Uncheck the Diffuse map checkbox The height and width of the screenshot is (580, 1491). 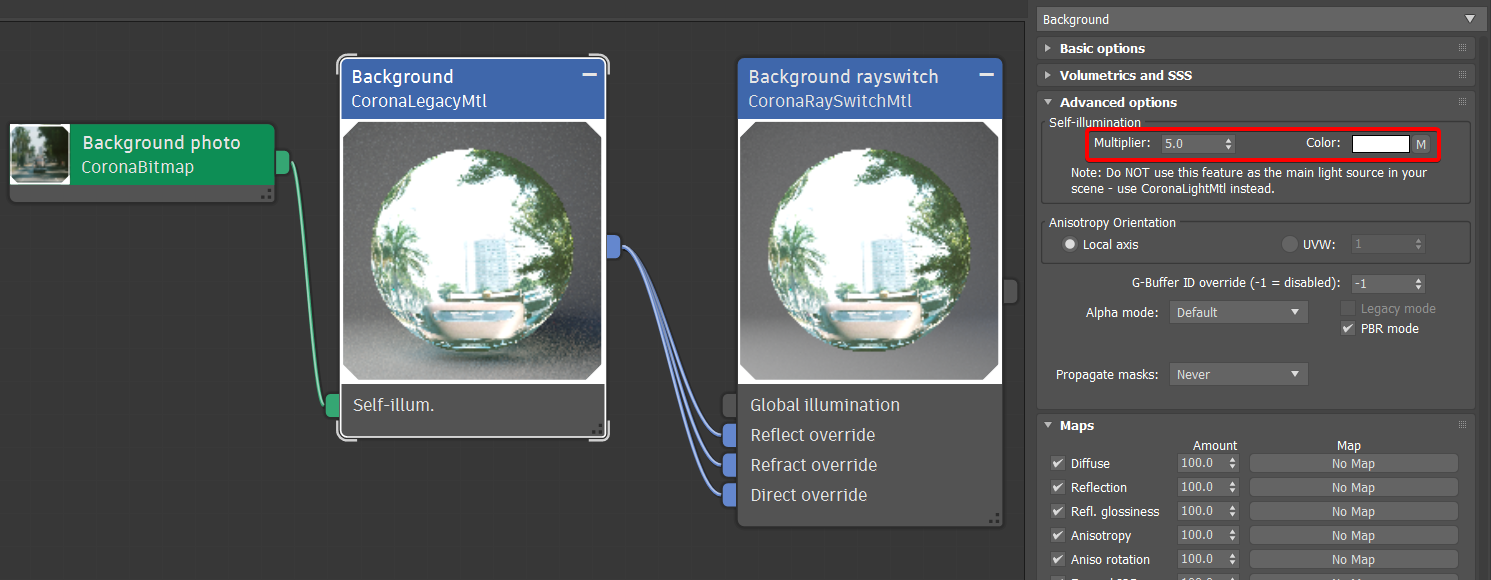1057,463
